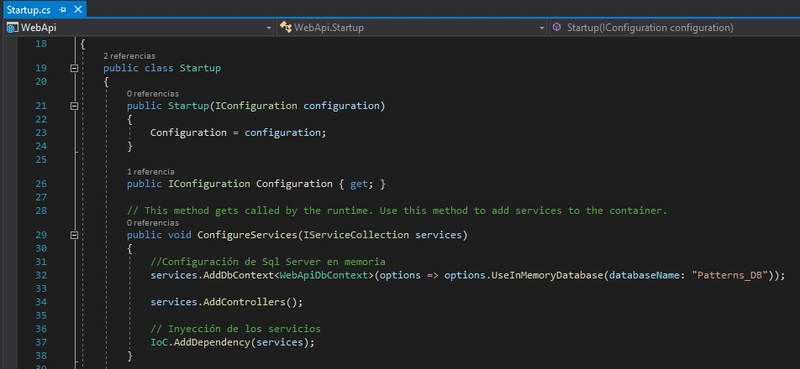Click the IConfiguration type in constructor signature
The width and height of the screenshot is (800, 369).
click(256, 106)
